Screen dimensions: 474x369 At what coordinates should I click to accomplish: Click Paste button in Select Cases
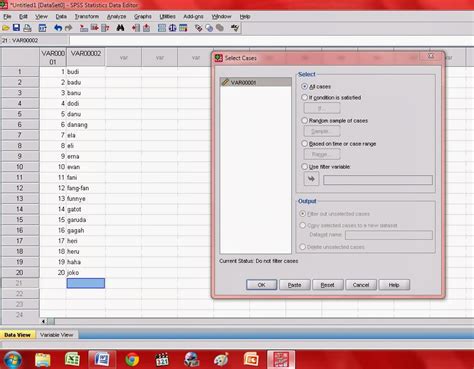click(x=295, y=285)
